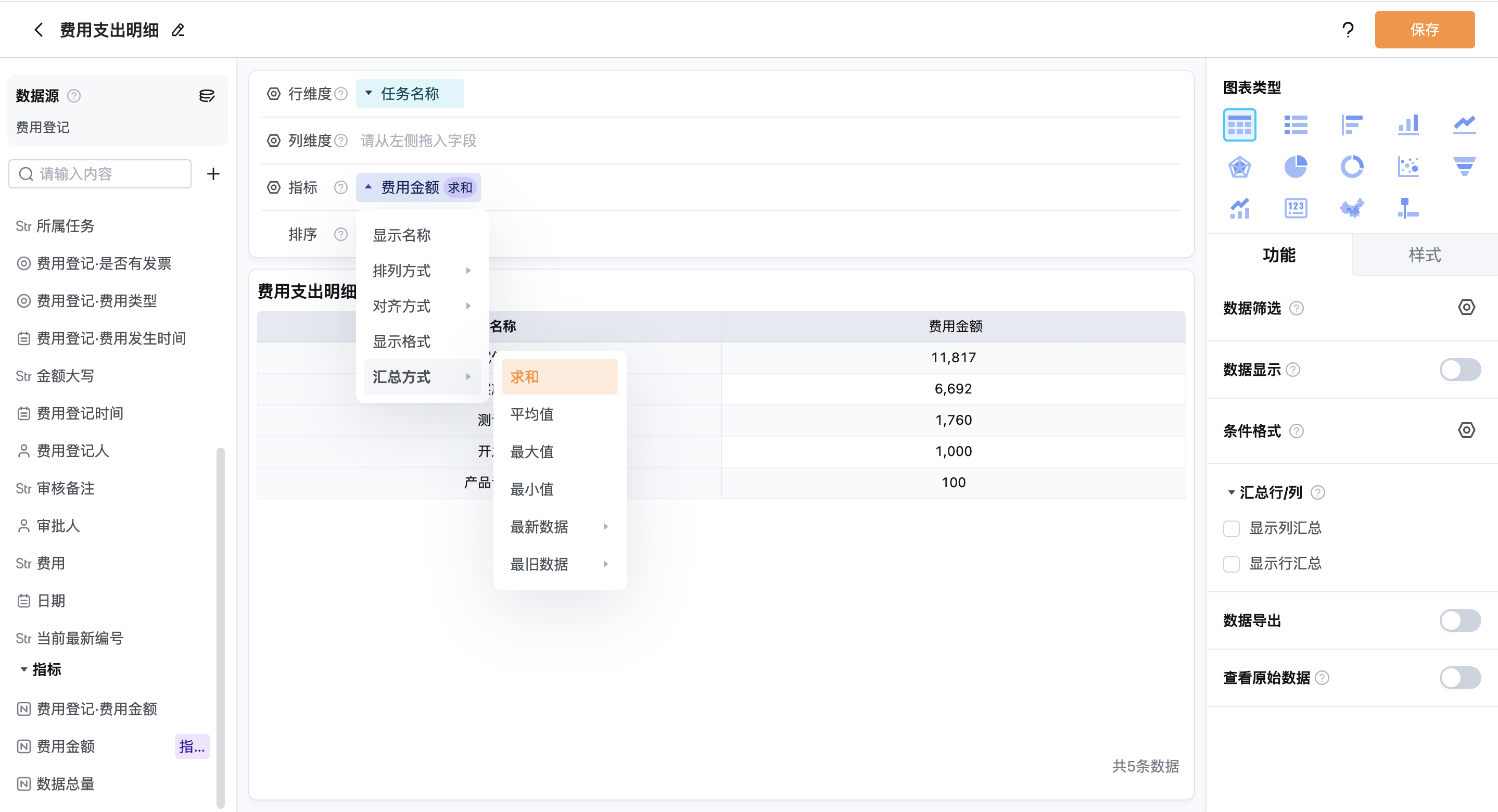Select the Gantt-style chart type icon
Image resolution: width=1498 pixels, height=812 pixels.
[x=1408, y=208]
